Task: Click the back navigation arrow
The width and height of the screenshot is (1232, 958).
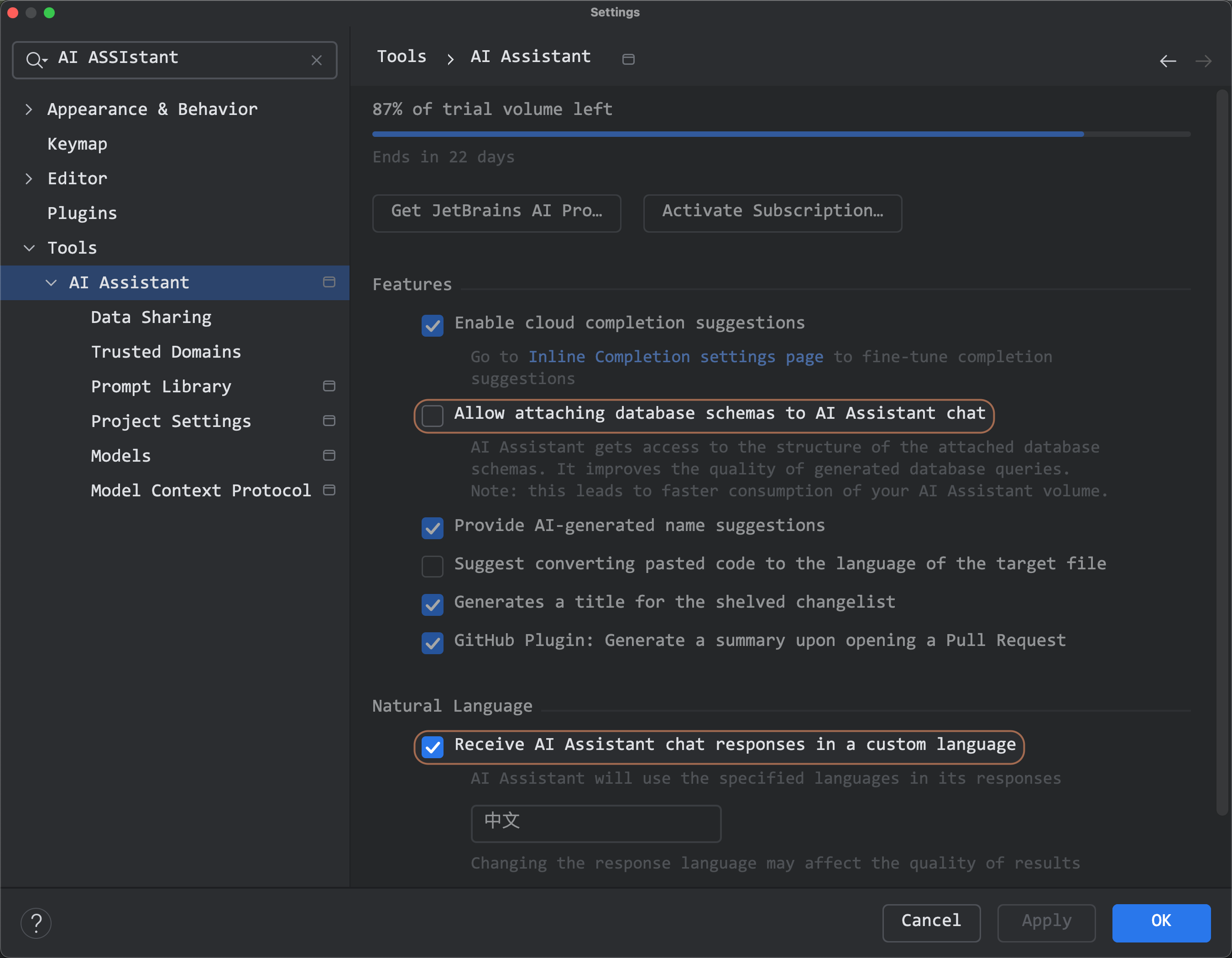Action: (1167, 61)
